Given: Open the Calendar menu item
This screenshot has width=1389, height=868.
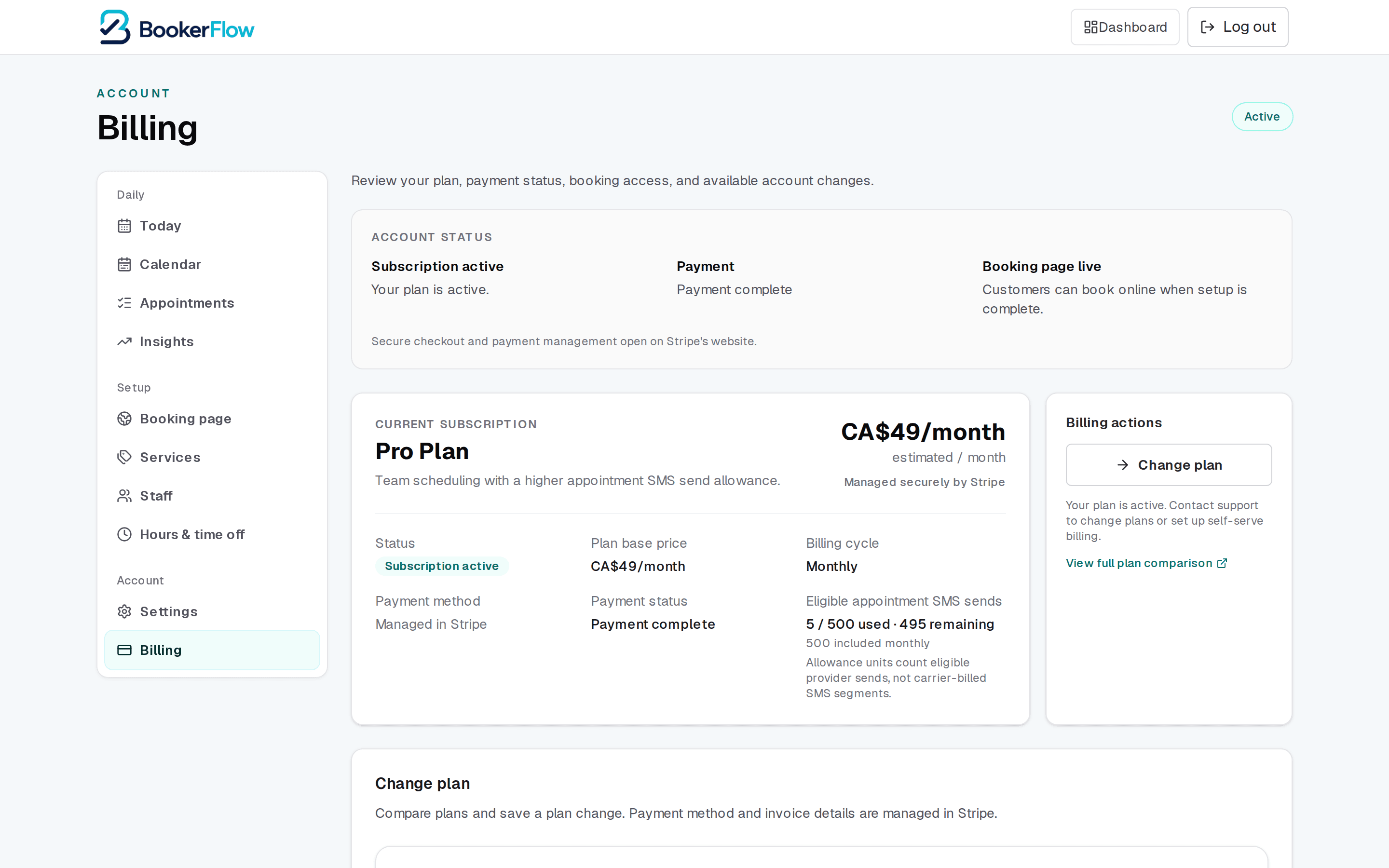Looking at the screenshot, I should [212, 264].
